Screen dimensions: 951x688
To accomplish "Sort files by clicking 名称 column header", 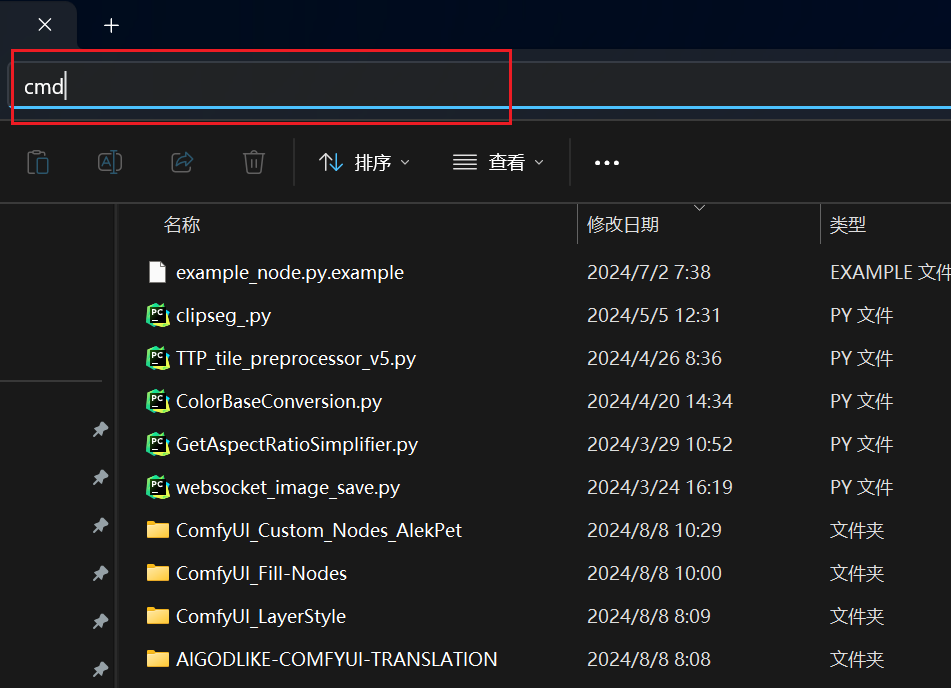I will click(x=182, y=223).
